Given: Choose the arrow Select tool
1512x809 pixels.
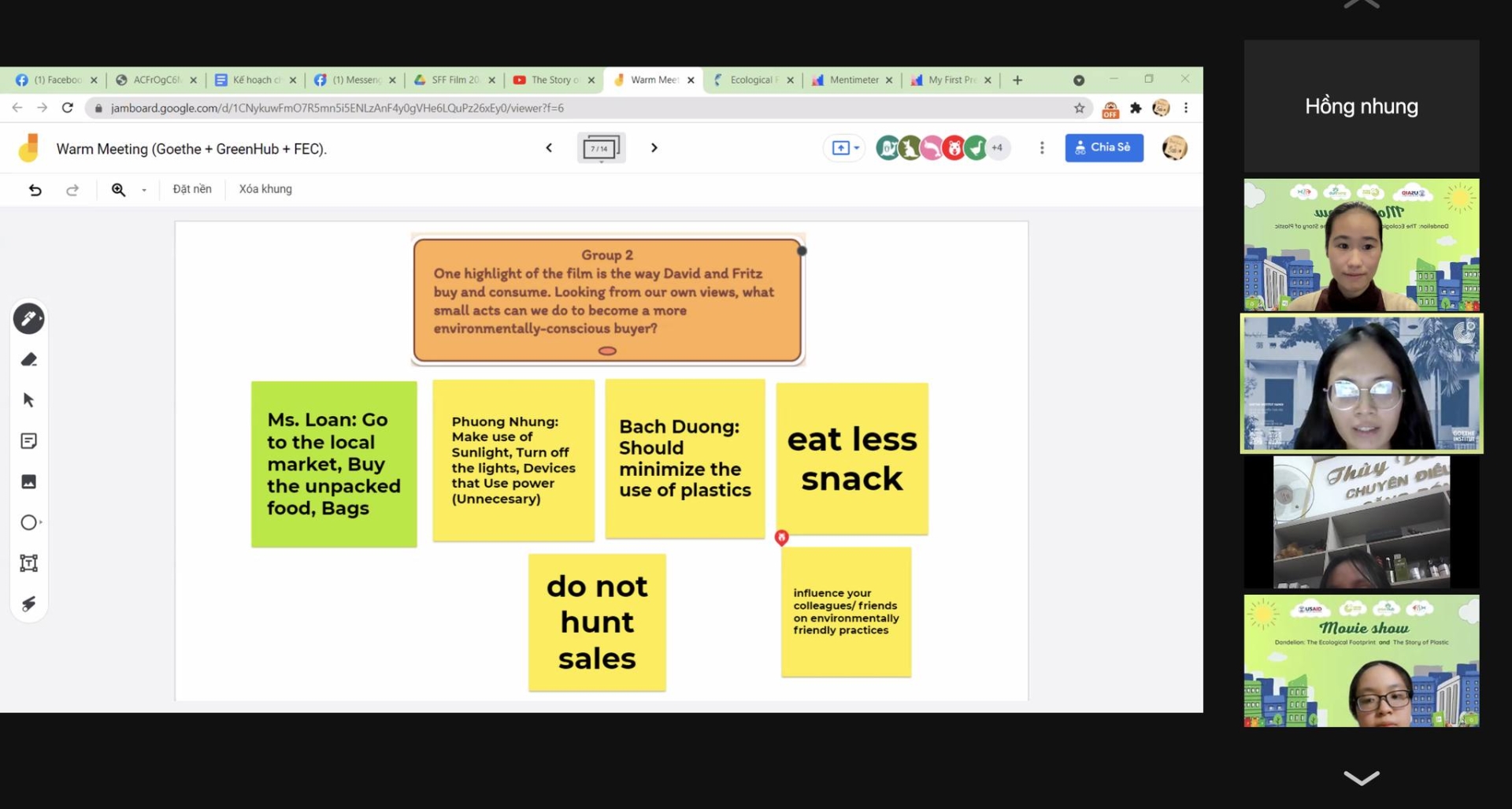Looking at the screenshot, I should (x=28, y=400).
